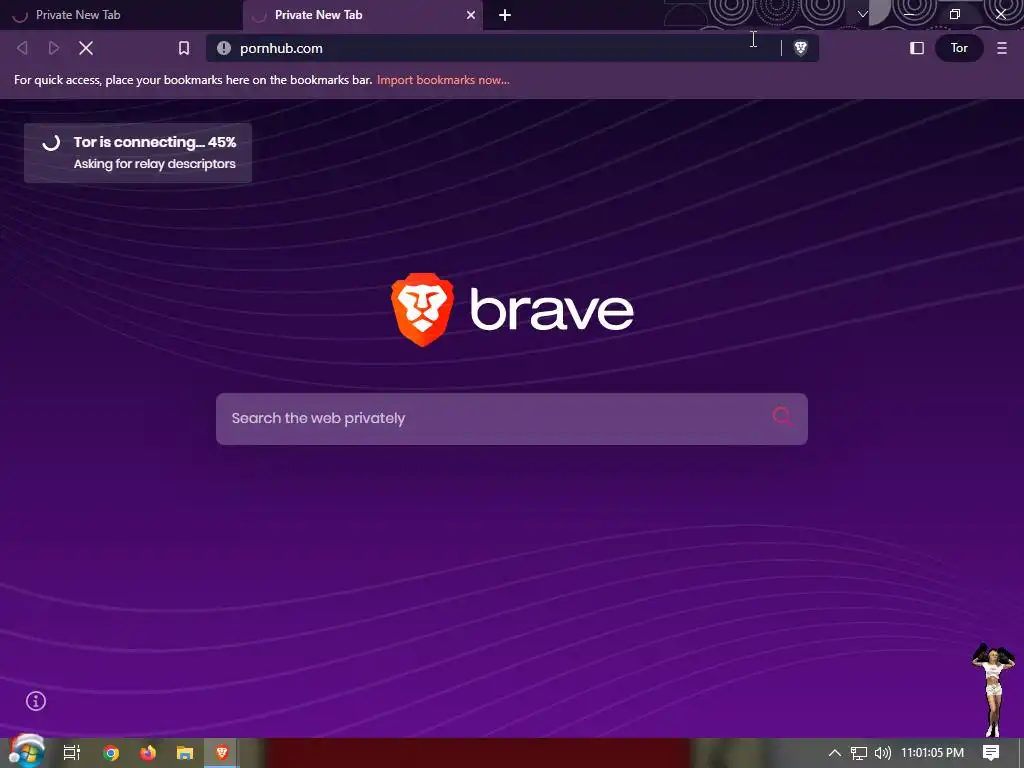Screen dimensions: 1024x768
Task: Close the active Private New Tab
Action: pos(471,15)
